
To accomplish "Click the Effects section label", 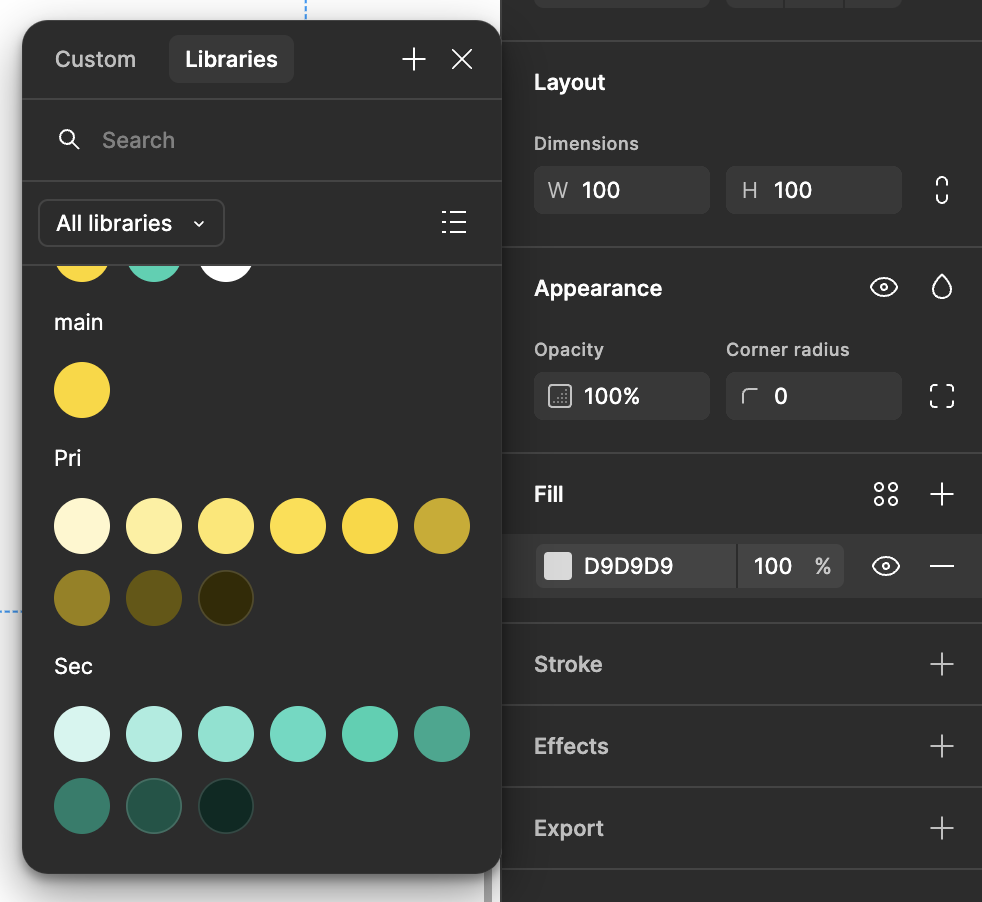I will (571, 746).
